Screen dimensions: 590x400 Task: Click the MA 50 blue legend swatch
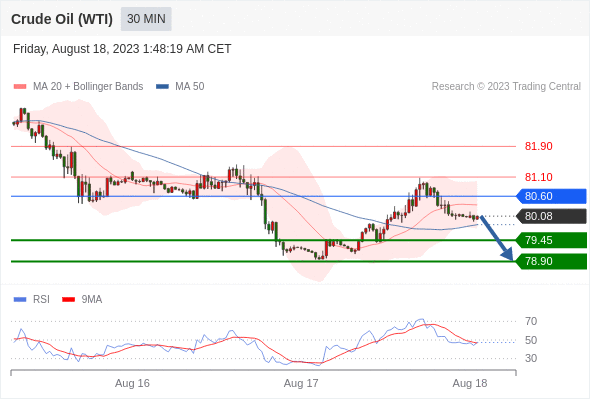(162, 87)
